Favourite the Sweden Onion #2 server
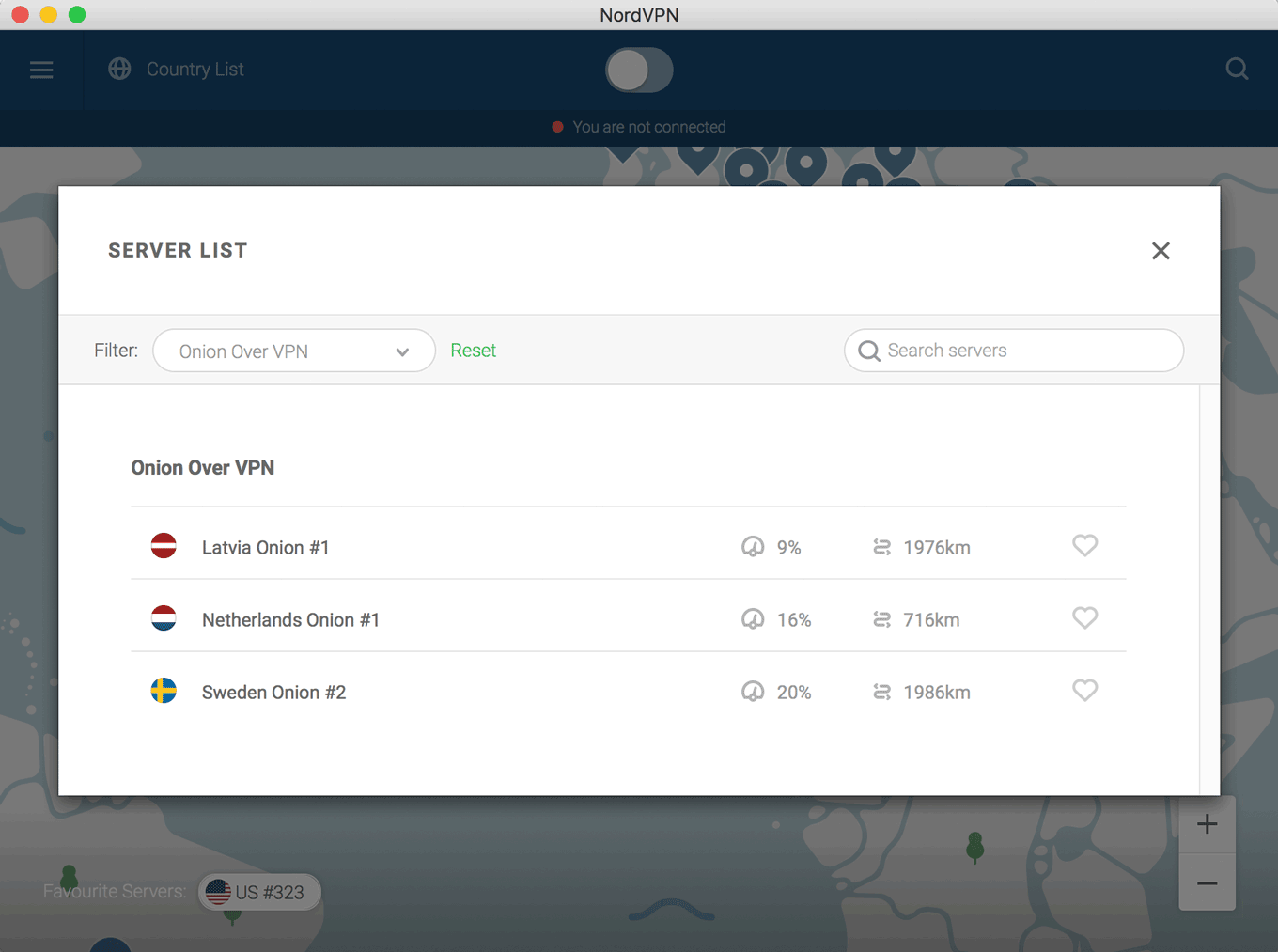This screenshot has height=952, width=1278. pyautogui.click(x=1084, y=690)
